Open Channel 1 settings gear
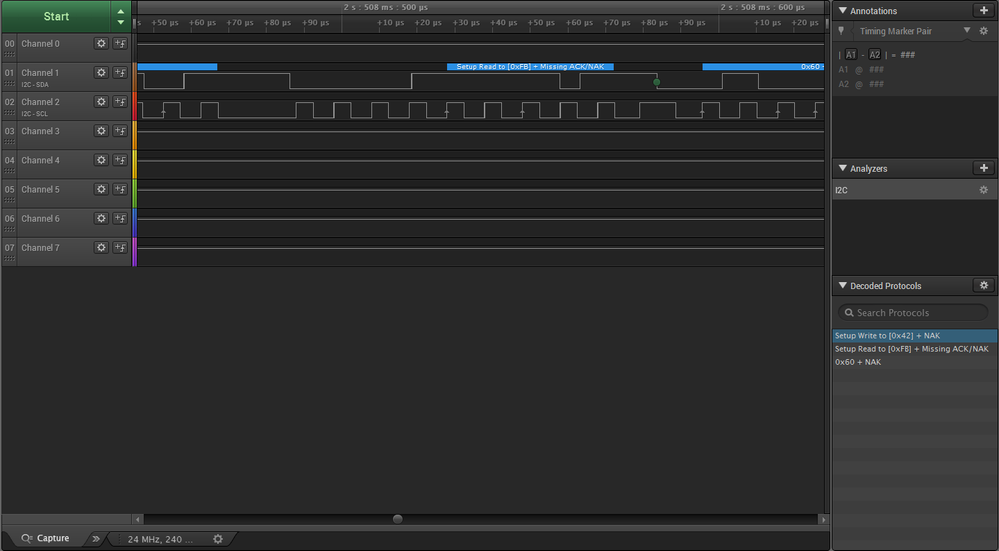This screenshot has width=999, height=551. [x=101, y=73]
